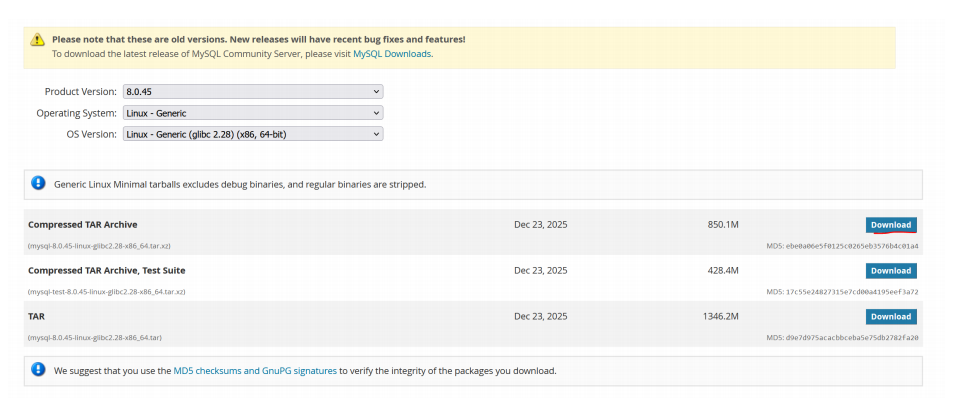
Task: Select the TAR row title
Action: [36, 317]
